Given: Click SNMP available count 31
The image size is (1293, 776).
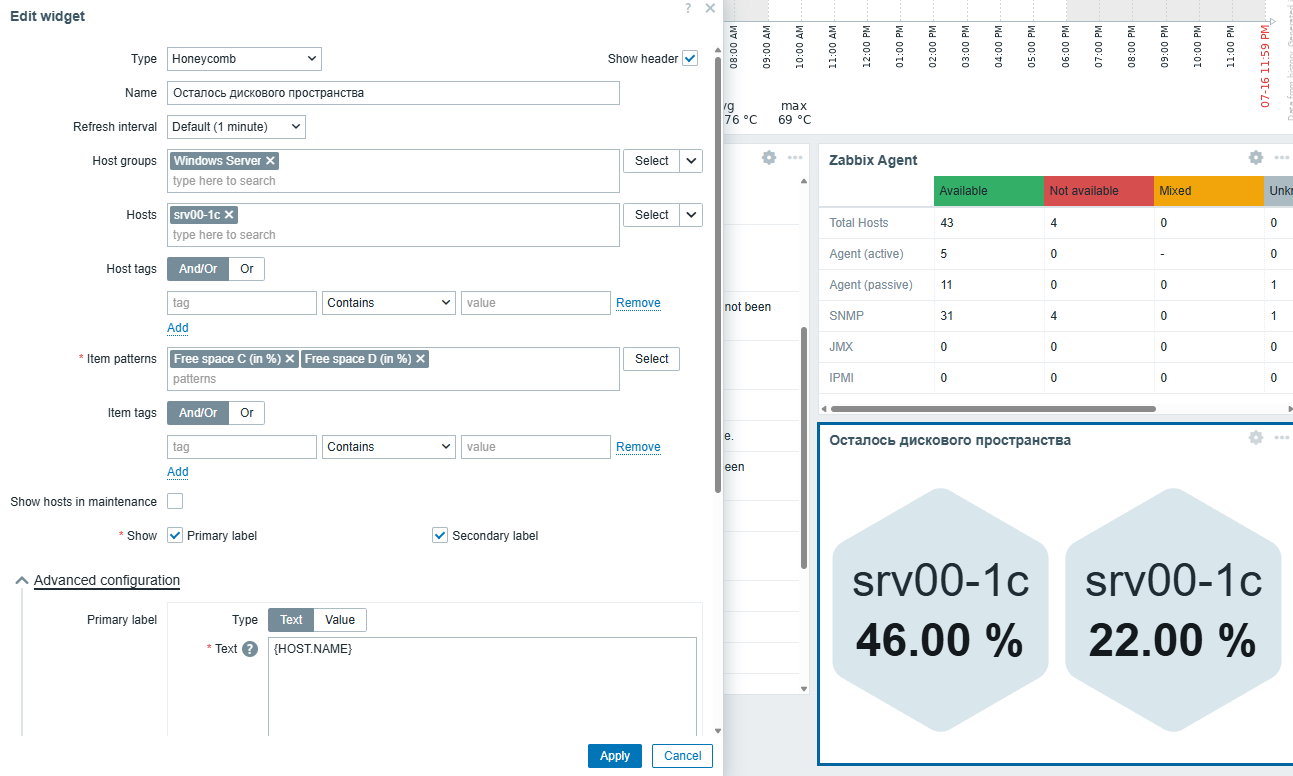Looking at the screenshot, I should tap(947, 316).
